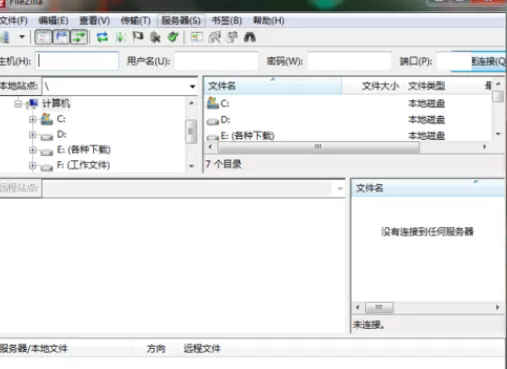Focus the 密码(W) password field

(349, 61)
